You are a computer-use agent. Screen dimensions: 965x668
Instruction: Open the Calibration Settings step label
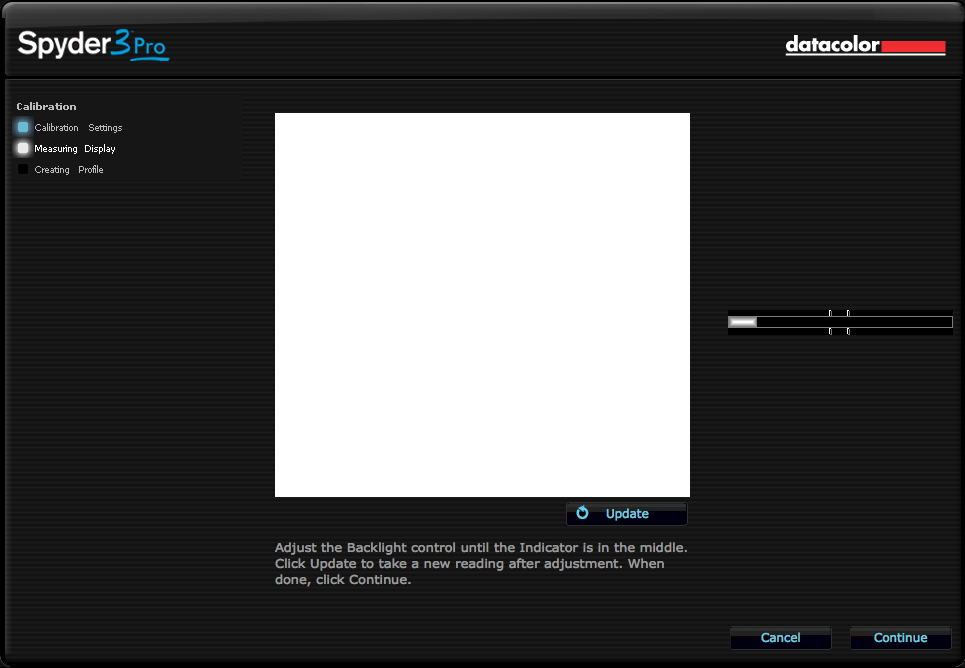78,128
